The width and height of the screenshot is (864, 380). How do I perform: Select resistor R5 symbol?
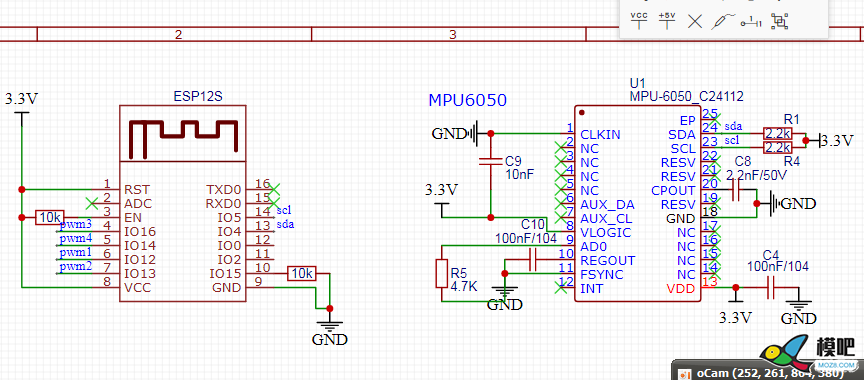tap(441, 274)
